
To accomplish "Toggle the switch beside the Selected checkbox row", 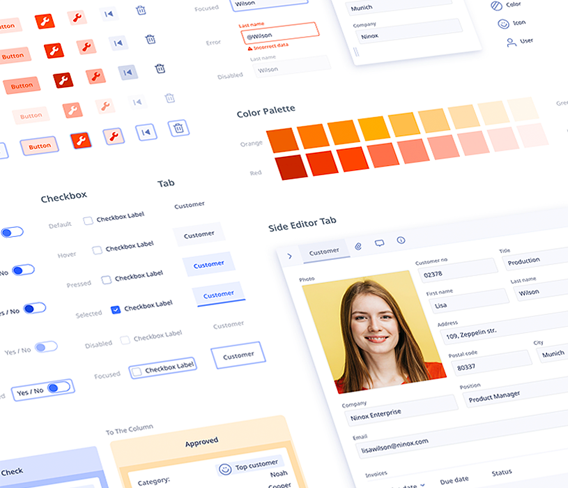I will pos(35,308).
